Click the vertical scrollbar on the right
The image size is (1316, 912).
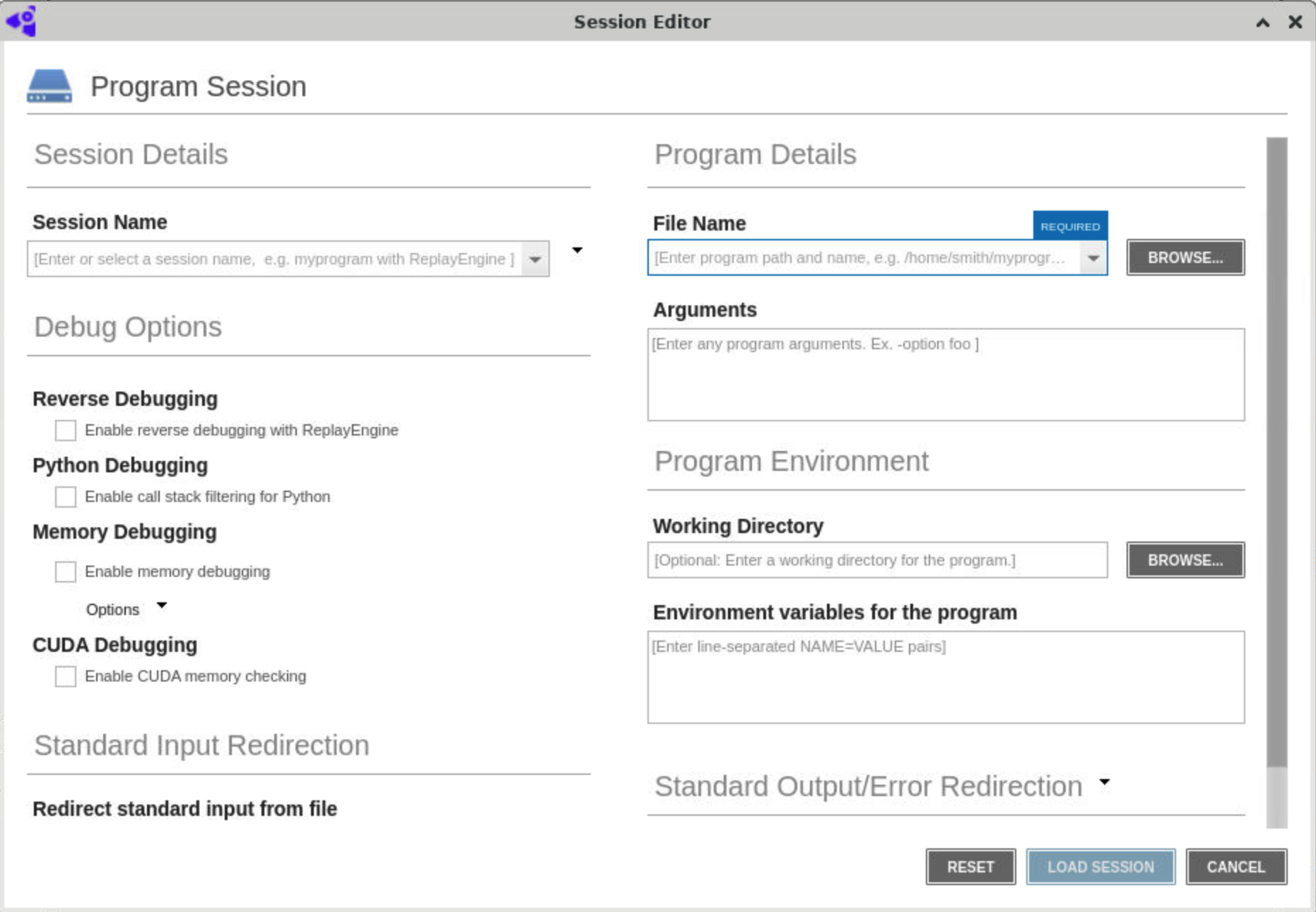point(1276,452)
